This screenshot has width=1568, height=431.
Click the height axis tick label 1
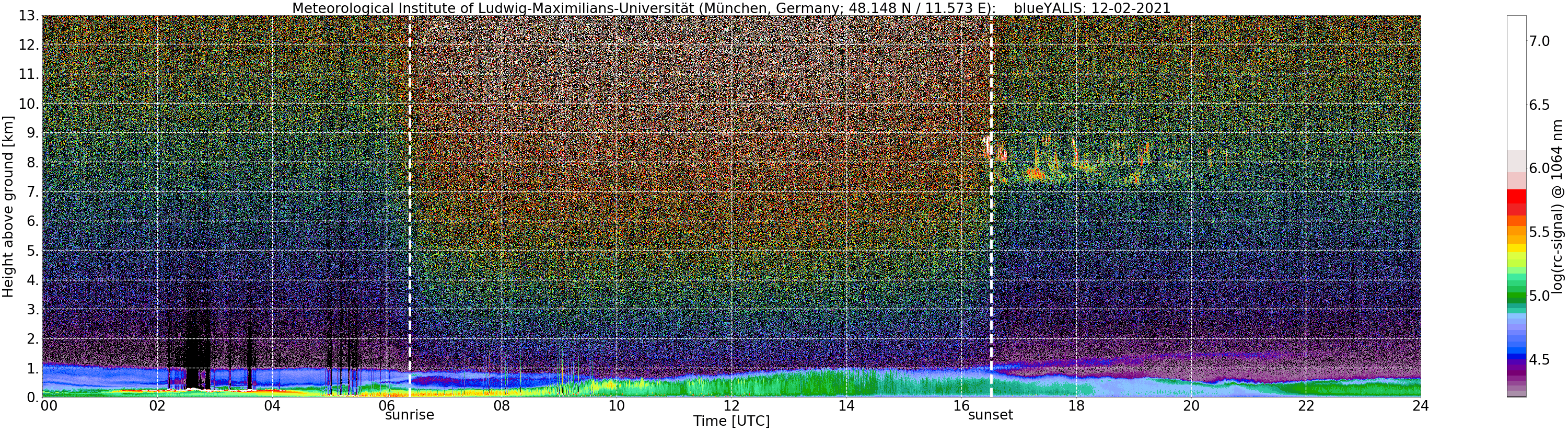[x=32, y=368]
